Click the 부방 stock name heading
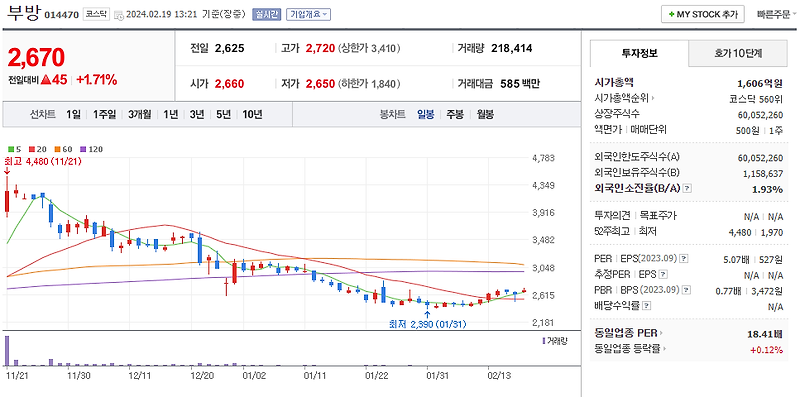Viewport: 800px width, 397px height. tap(23, 13)
